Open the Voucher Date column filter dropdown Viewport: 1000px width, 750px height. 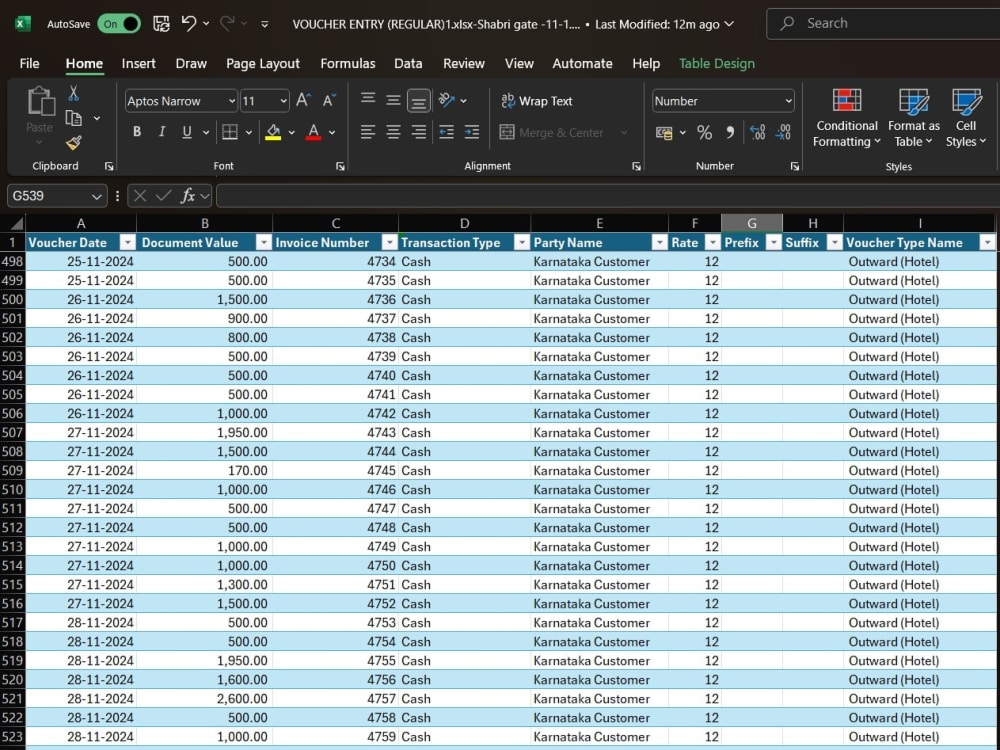(x=128, y=243)
